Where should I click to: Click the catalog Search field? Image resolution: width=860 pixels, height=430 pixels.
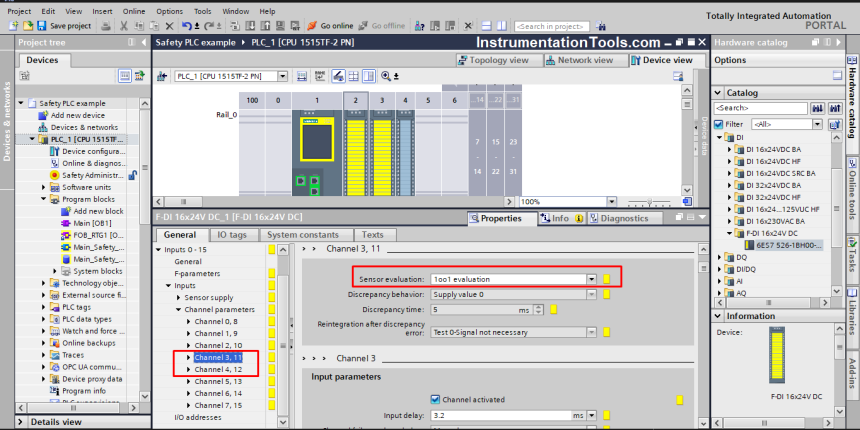click(x=761, y=108)
